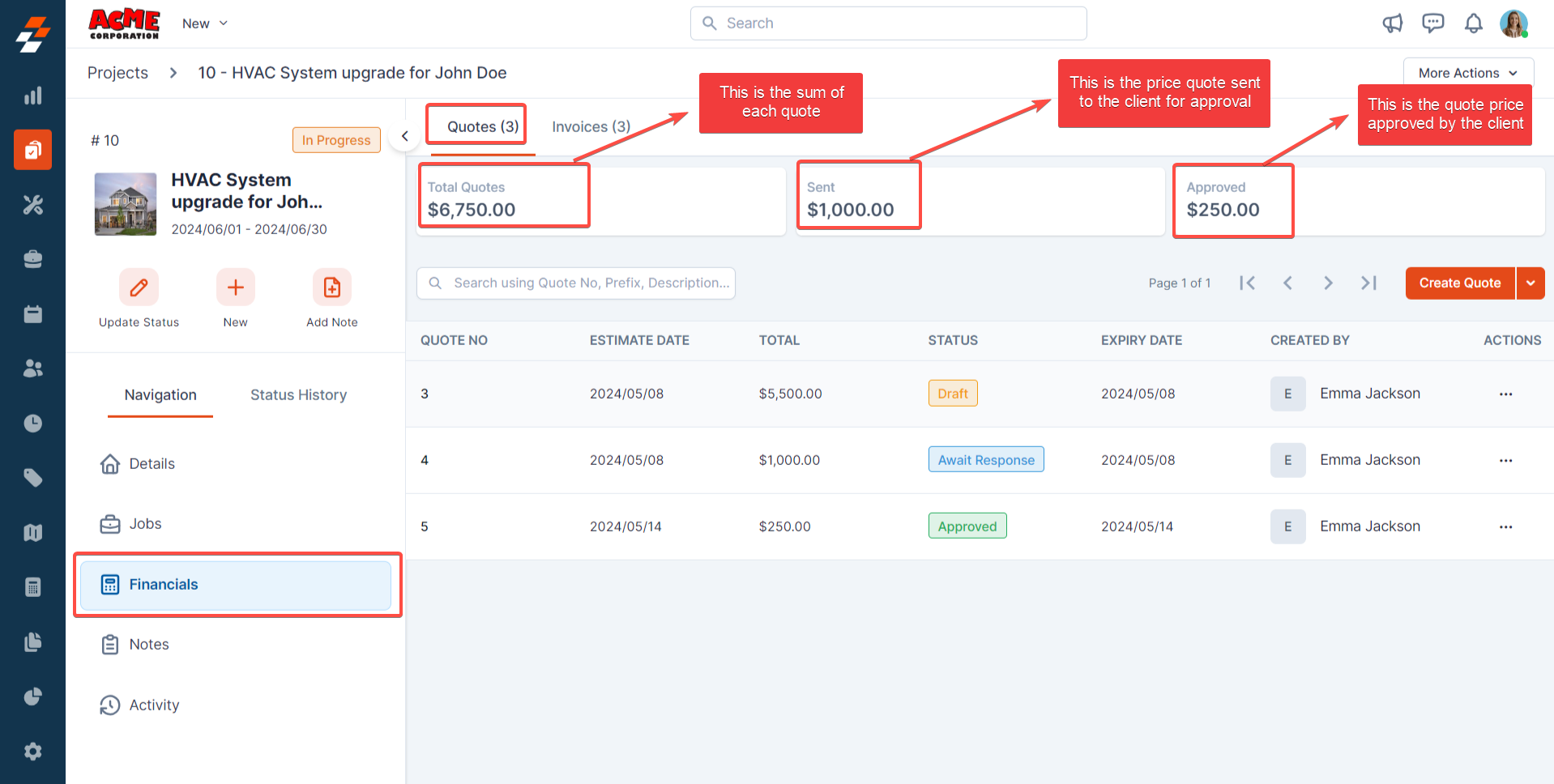This screenshot has width=1554, height=784.
Task: Open actions menu for quote 4
Action: tap(1506, 460)
